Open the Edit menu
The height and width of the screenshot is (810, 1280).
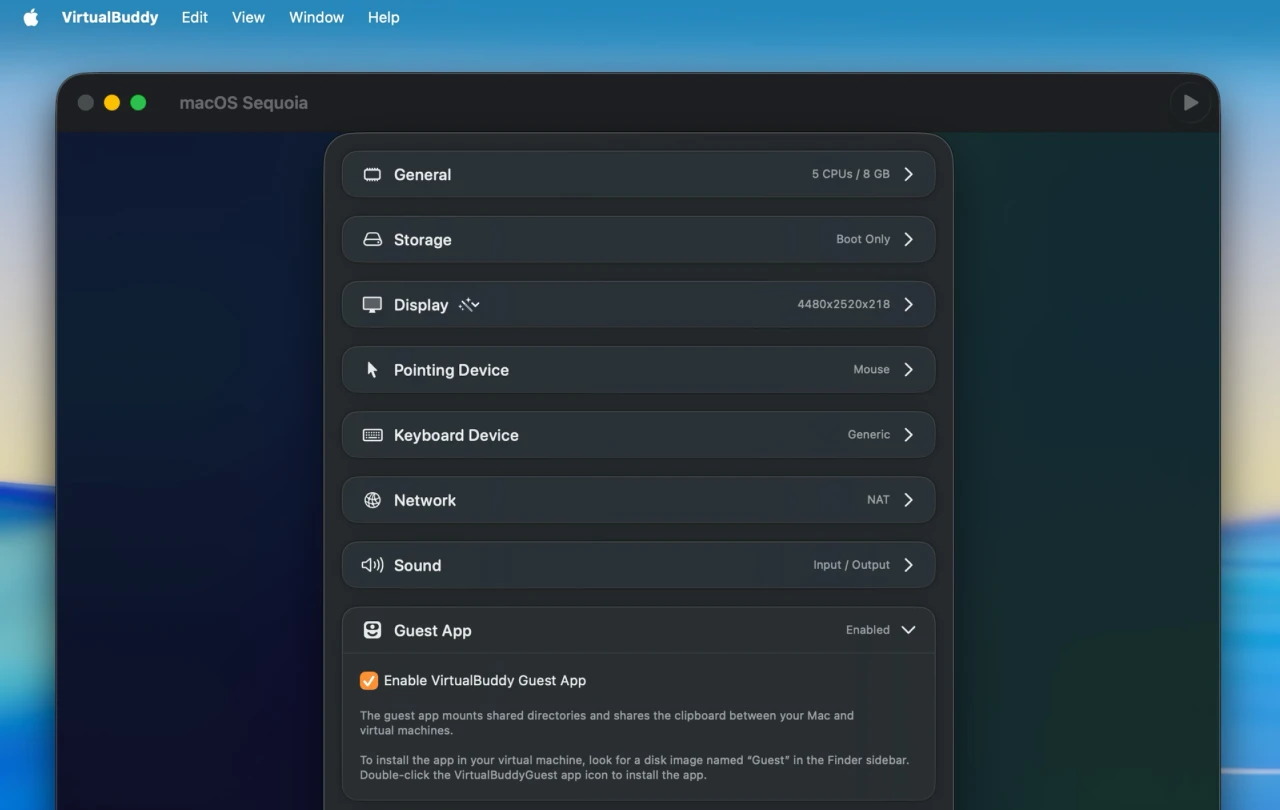click(195, 17)
